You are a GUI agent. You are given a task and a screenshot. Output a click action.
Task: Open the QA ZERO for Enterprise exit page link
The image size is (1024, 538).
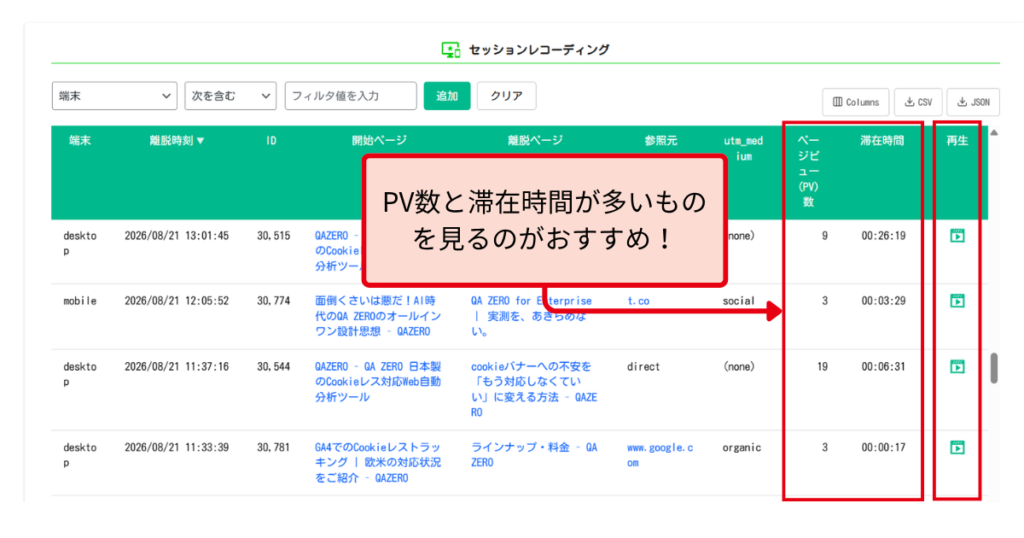[531, 316]
